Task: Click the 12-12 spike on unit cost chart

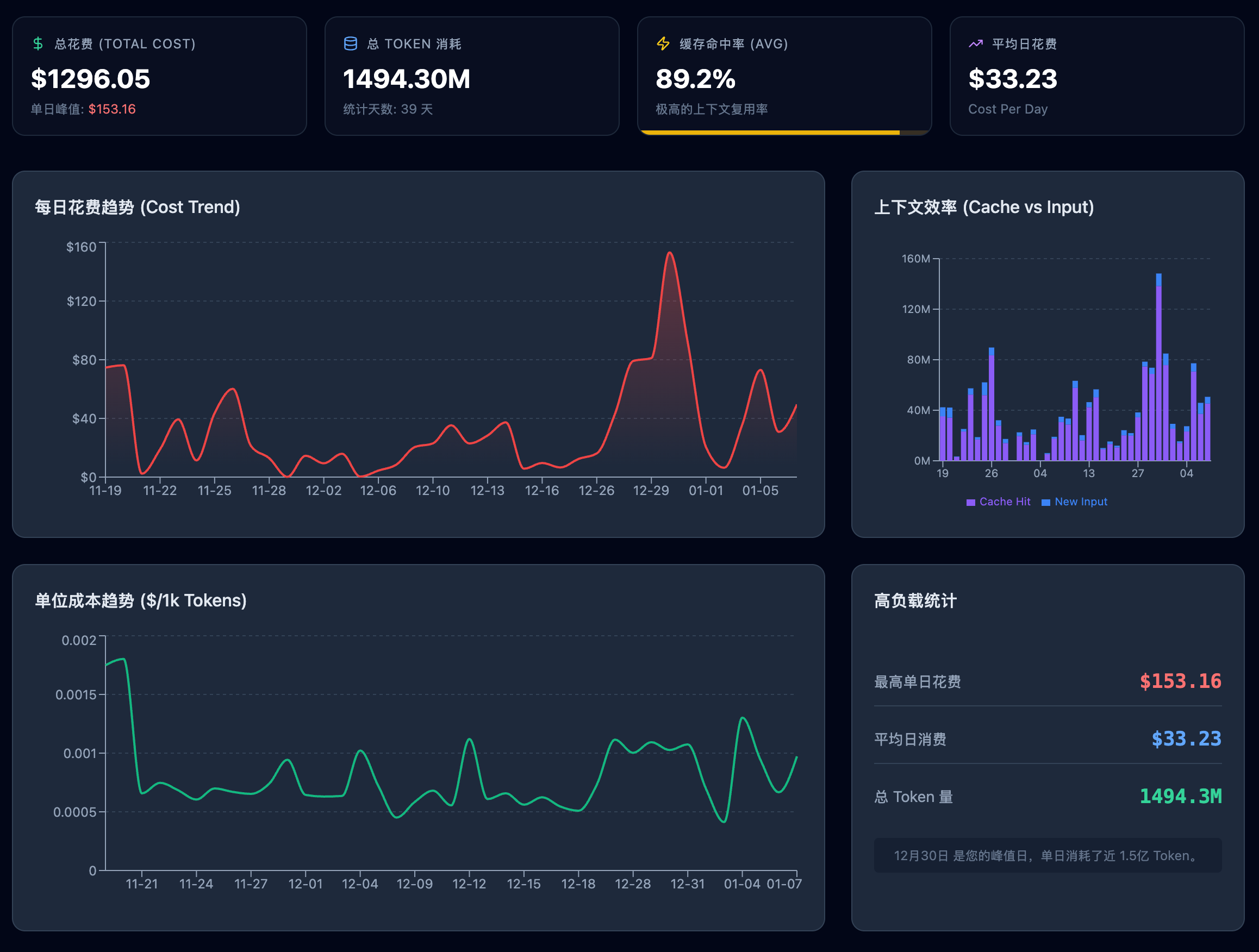Action: coord(469,740)
